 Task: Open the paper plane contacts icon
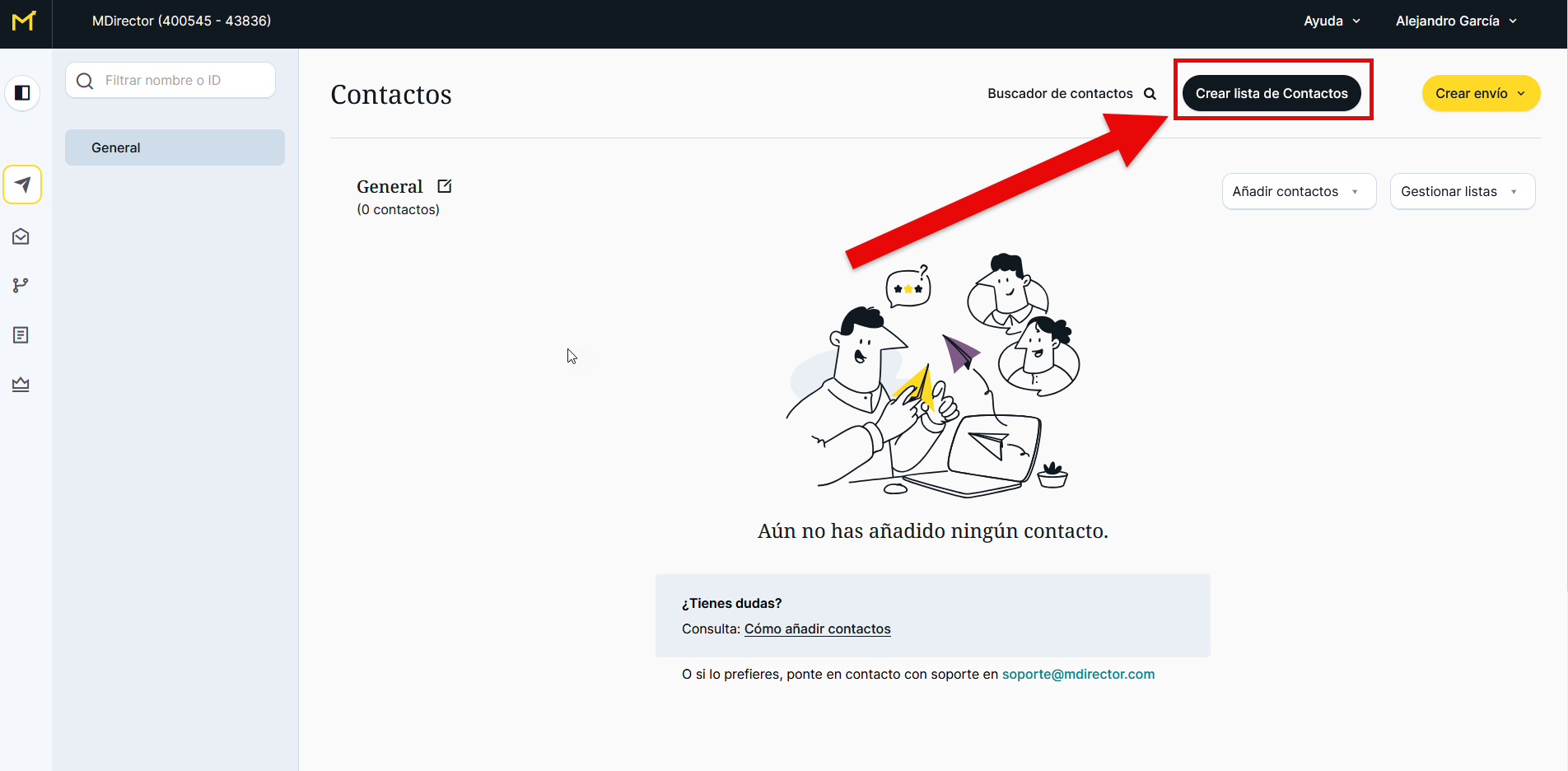[x=22, y=185]
